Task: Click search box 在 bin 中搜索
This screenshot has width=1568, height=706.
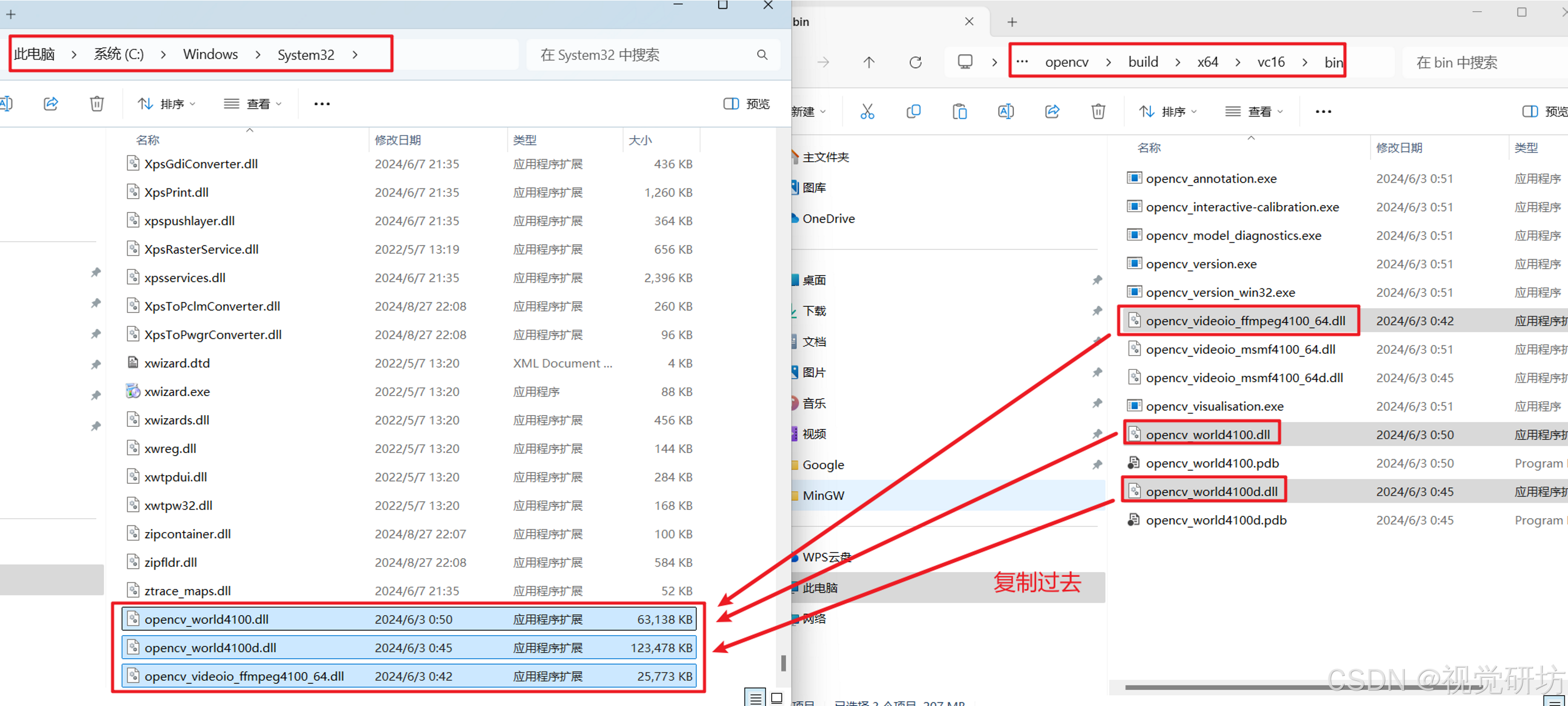Action: click(x=1485, y=62)
